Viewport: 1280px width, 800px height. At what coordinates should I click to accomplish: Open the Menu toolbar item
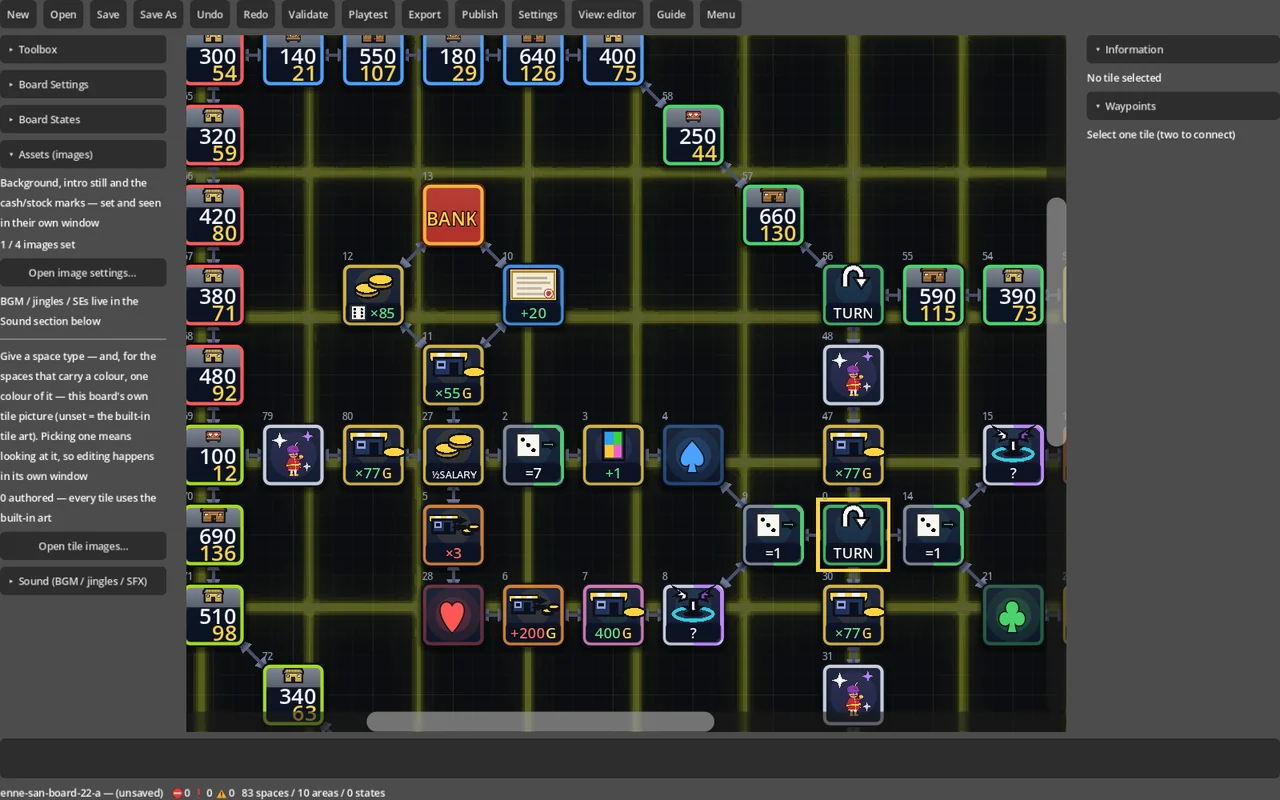pos(720,14)
